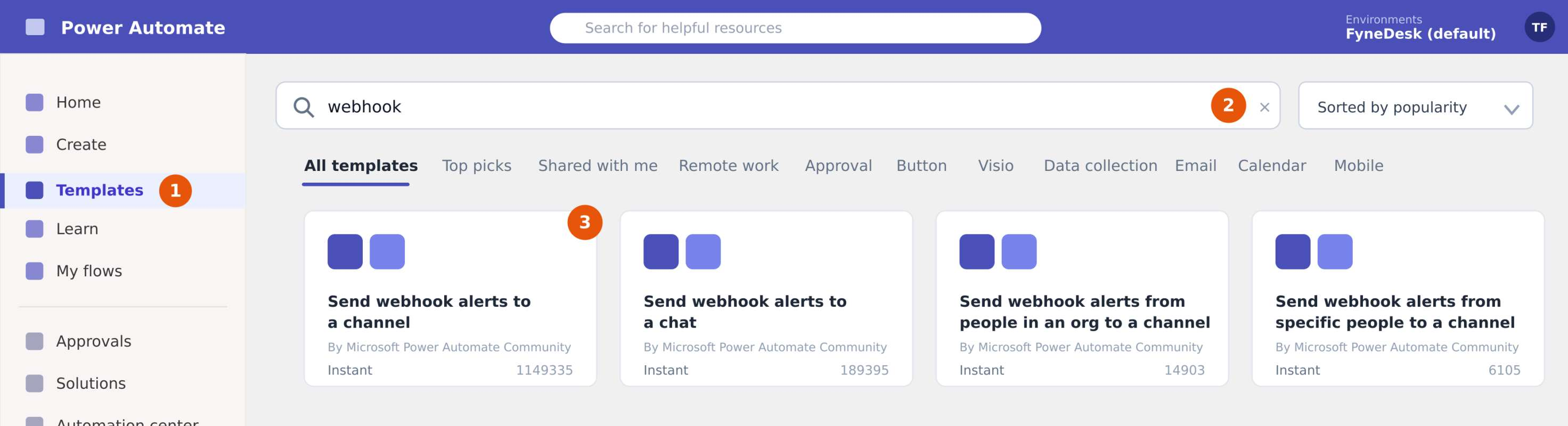Viewport: 1568px width, 426px height.
Task: Open the Visio tab
Action: click(996, 166)
